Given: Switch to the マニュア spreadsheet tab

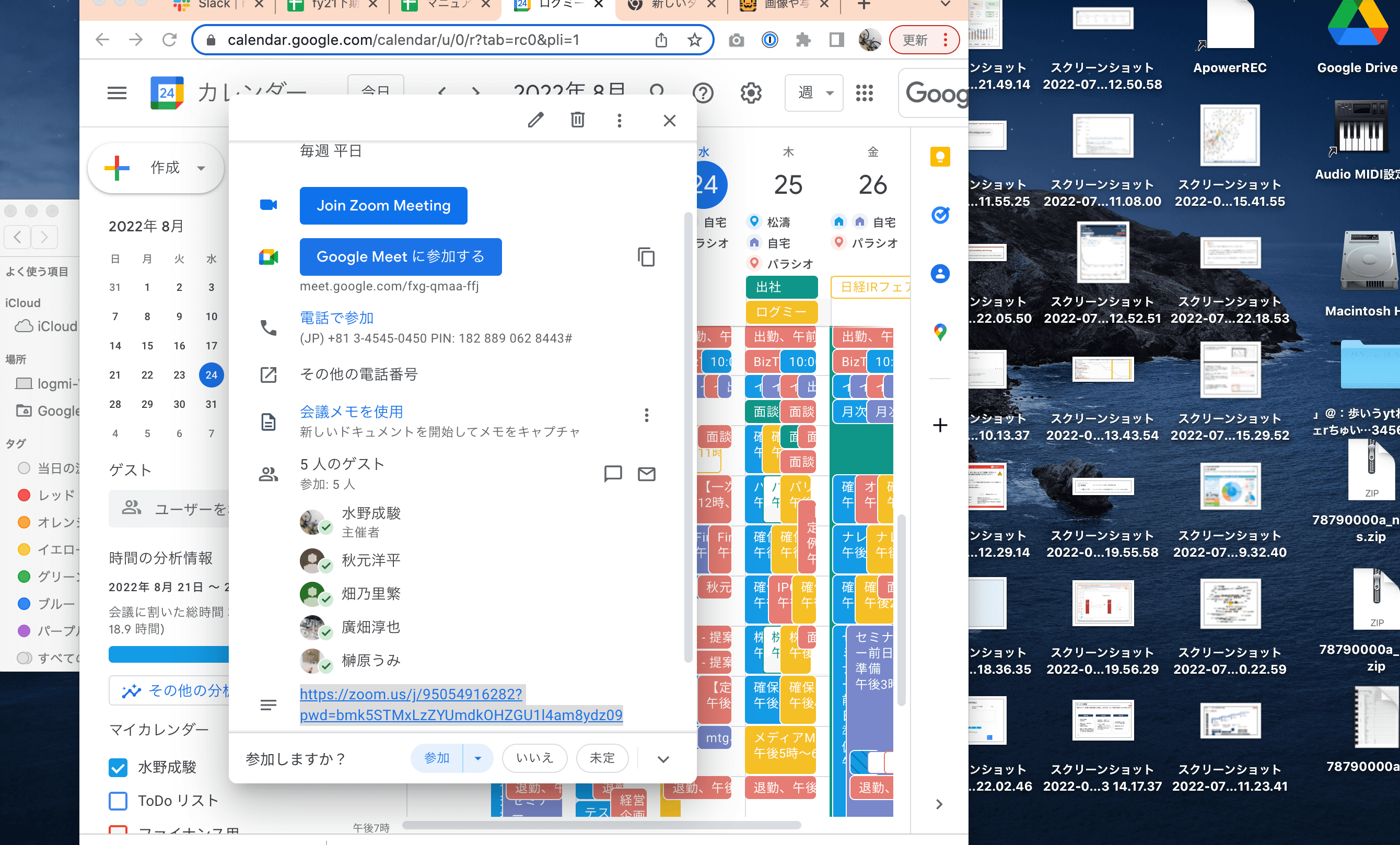Looking at the screenshot, I should coord(446,5).
